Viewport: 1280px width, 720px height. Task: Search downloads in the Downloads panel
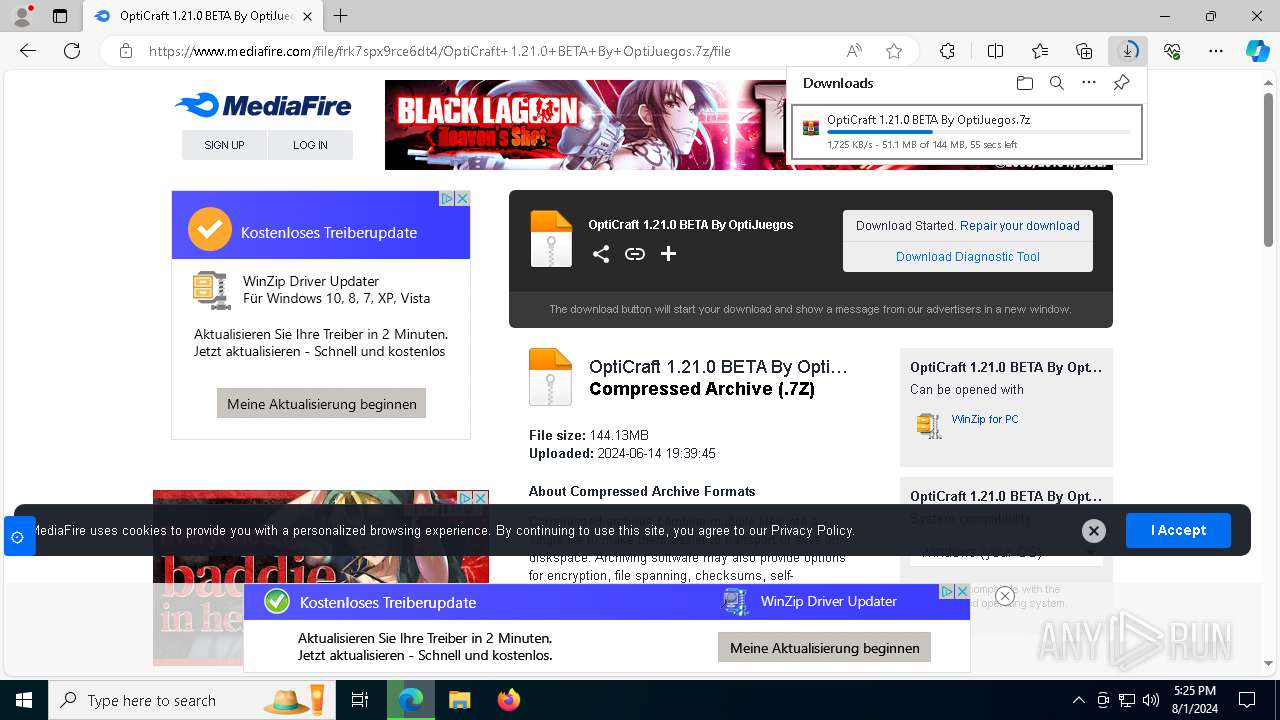point(1057,83)
